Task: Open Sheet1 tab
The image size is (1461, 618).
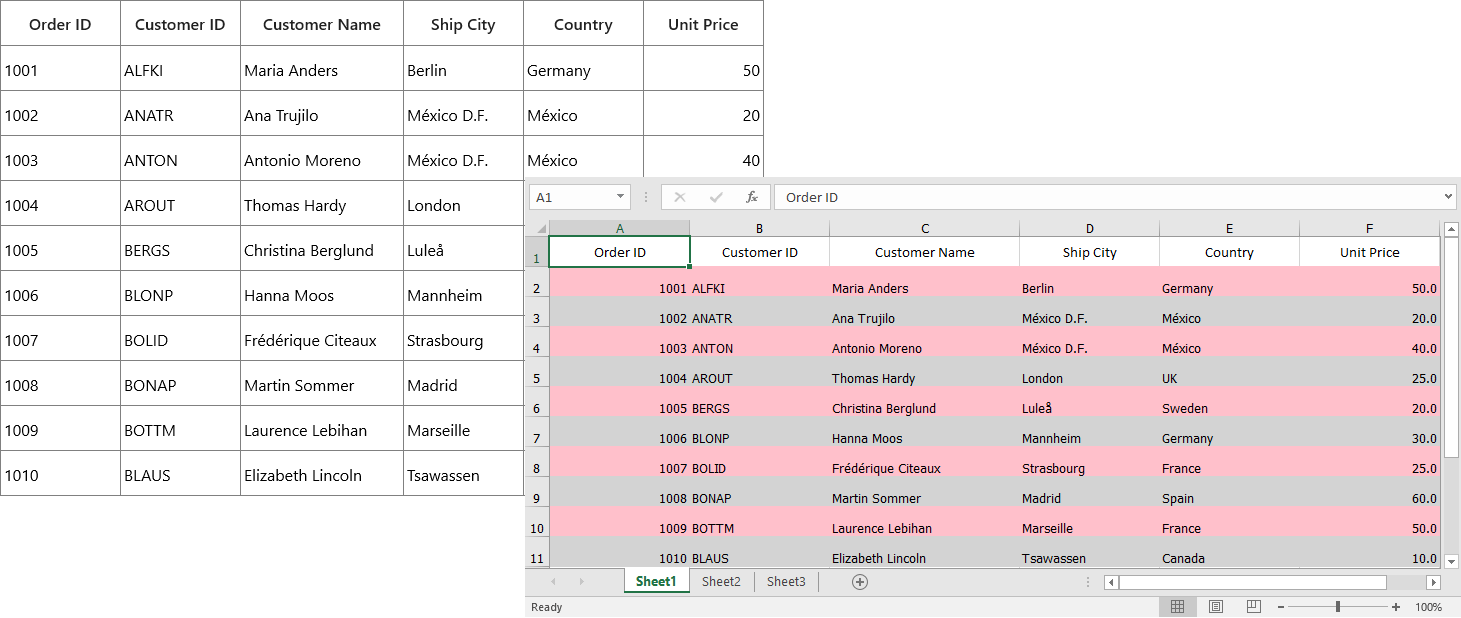Action: [656, 582]
